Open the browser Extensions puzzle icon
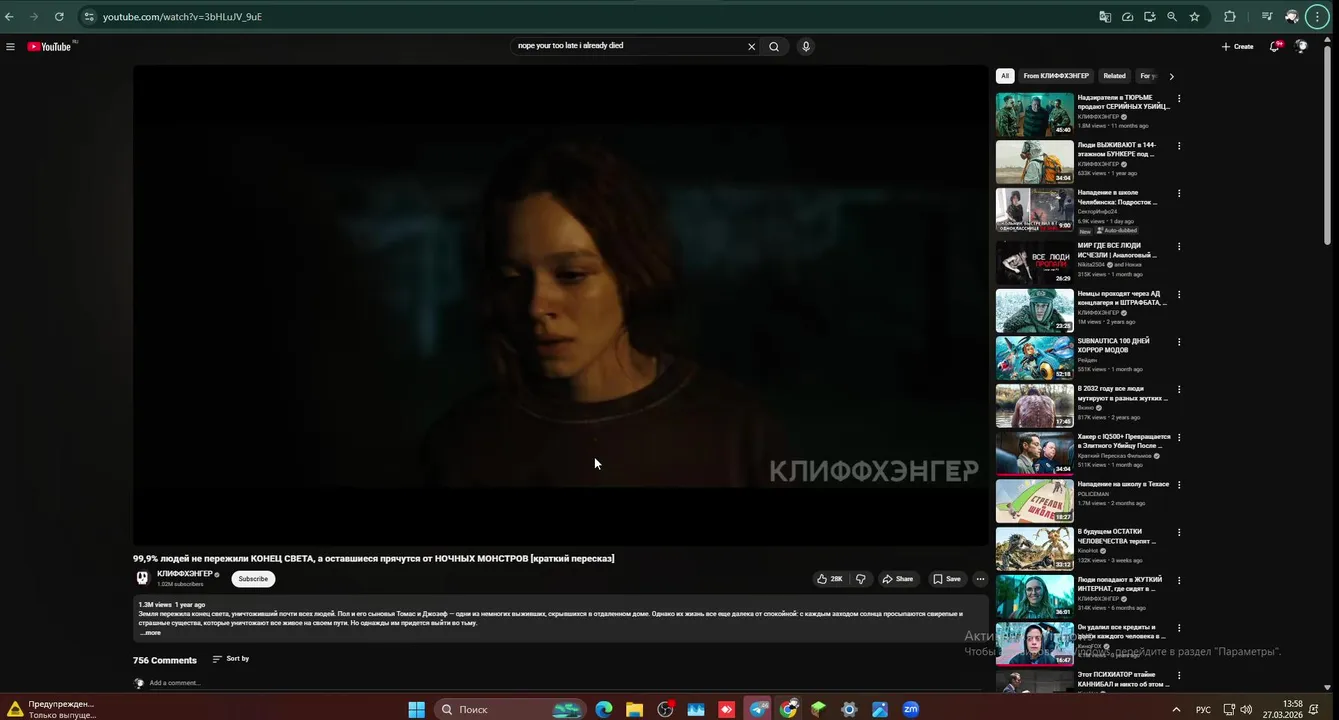This screenshot has width=1339, height=720. [x=1230, y=16]
